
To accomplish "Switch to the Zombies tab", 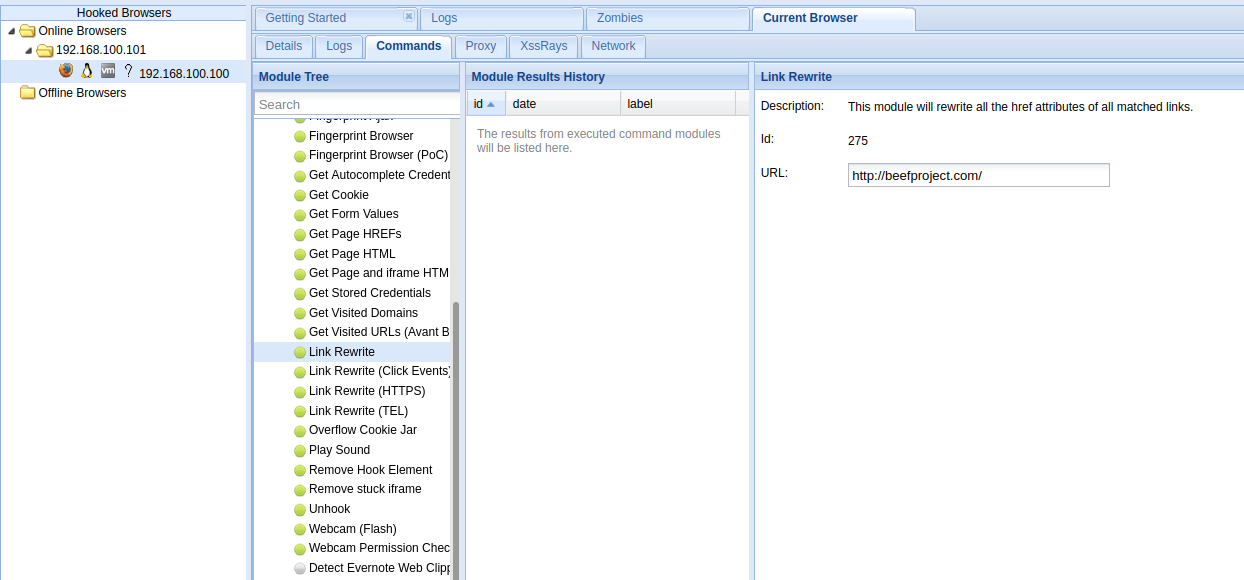I will (620, 18).
